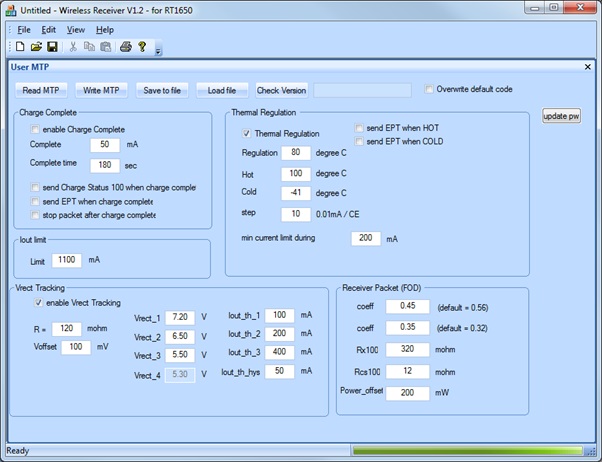Screen dimensions: 602x462
Task: Open the Help menu
Action: pyautogui.click(x=105, y=30)
